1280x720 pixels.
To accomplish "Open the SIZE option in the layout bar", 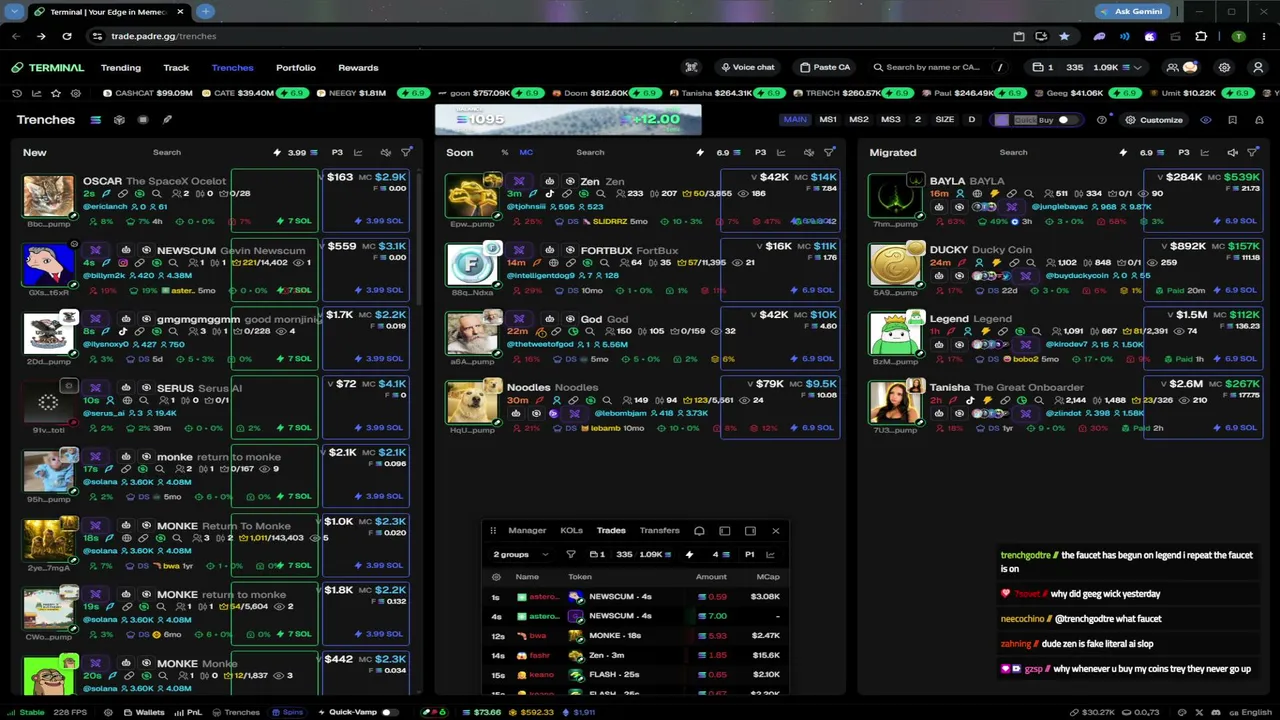I will (945, 120).
